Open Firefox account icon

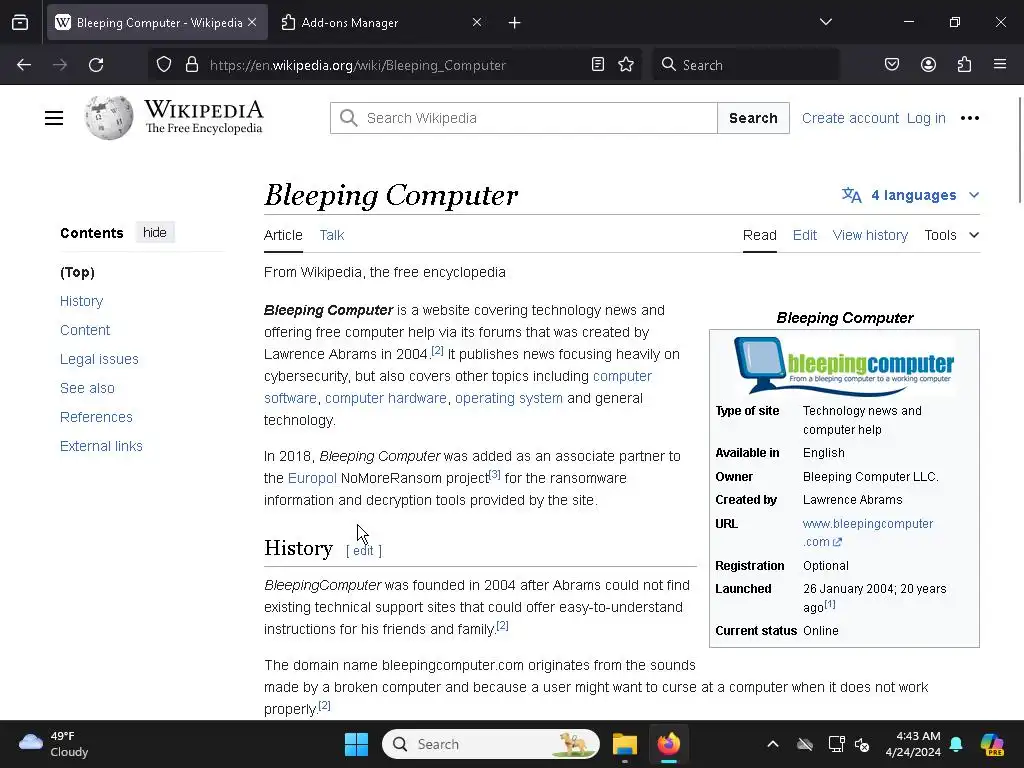pos(928,64)
